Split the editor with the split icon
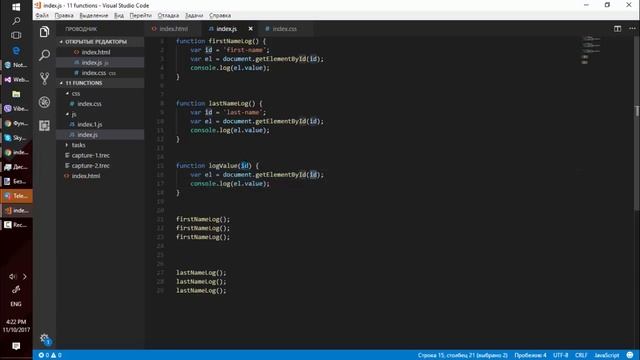The image size is (640, 360). coord(617,29)
